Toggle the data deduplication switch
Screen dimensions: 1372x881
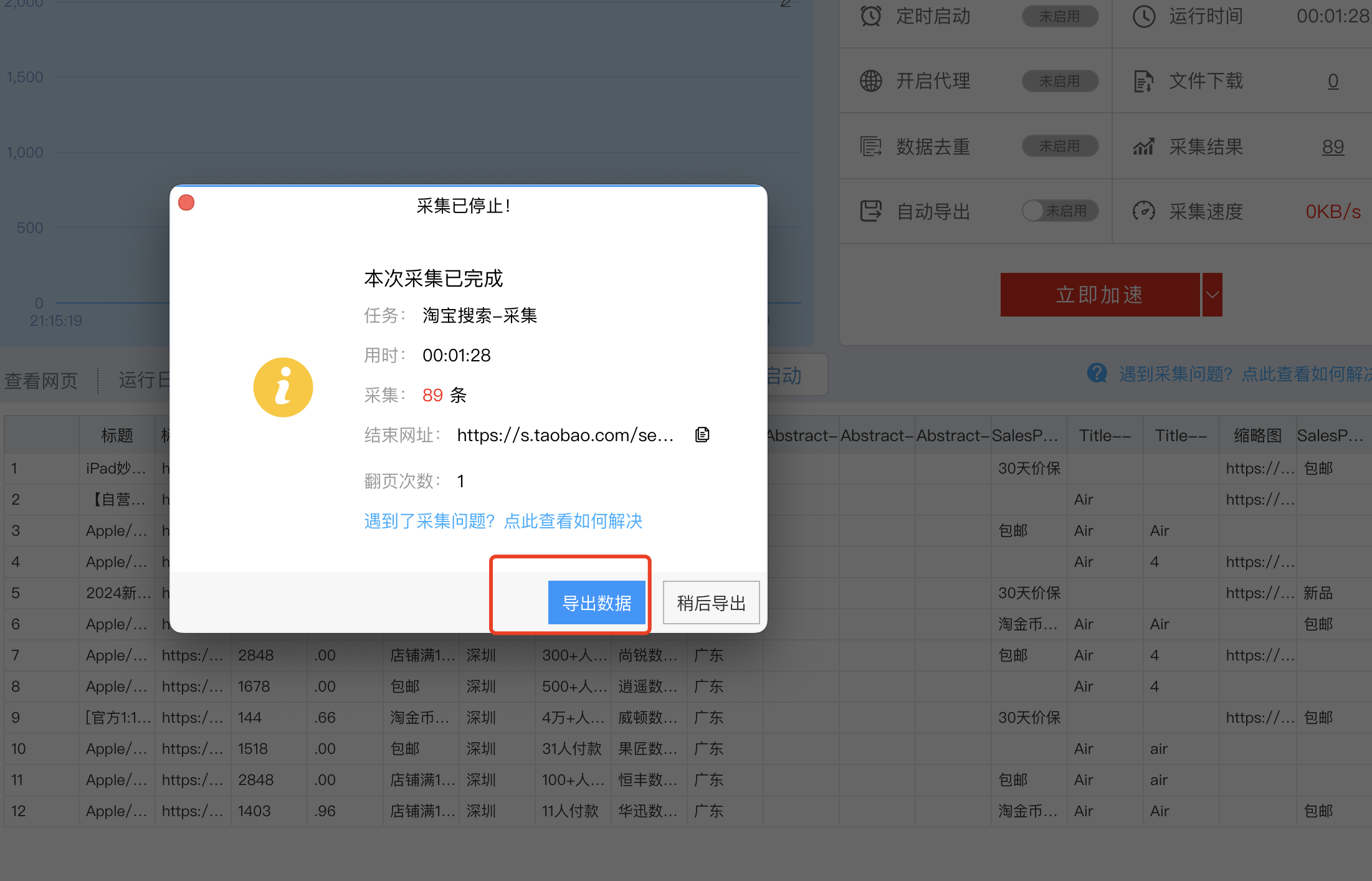tap(1060, 146)
